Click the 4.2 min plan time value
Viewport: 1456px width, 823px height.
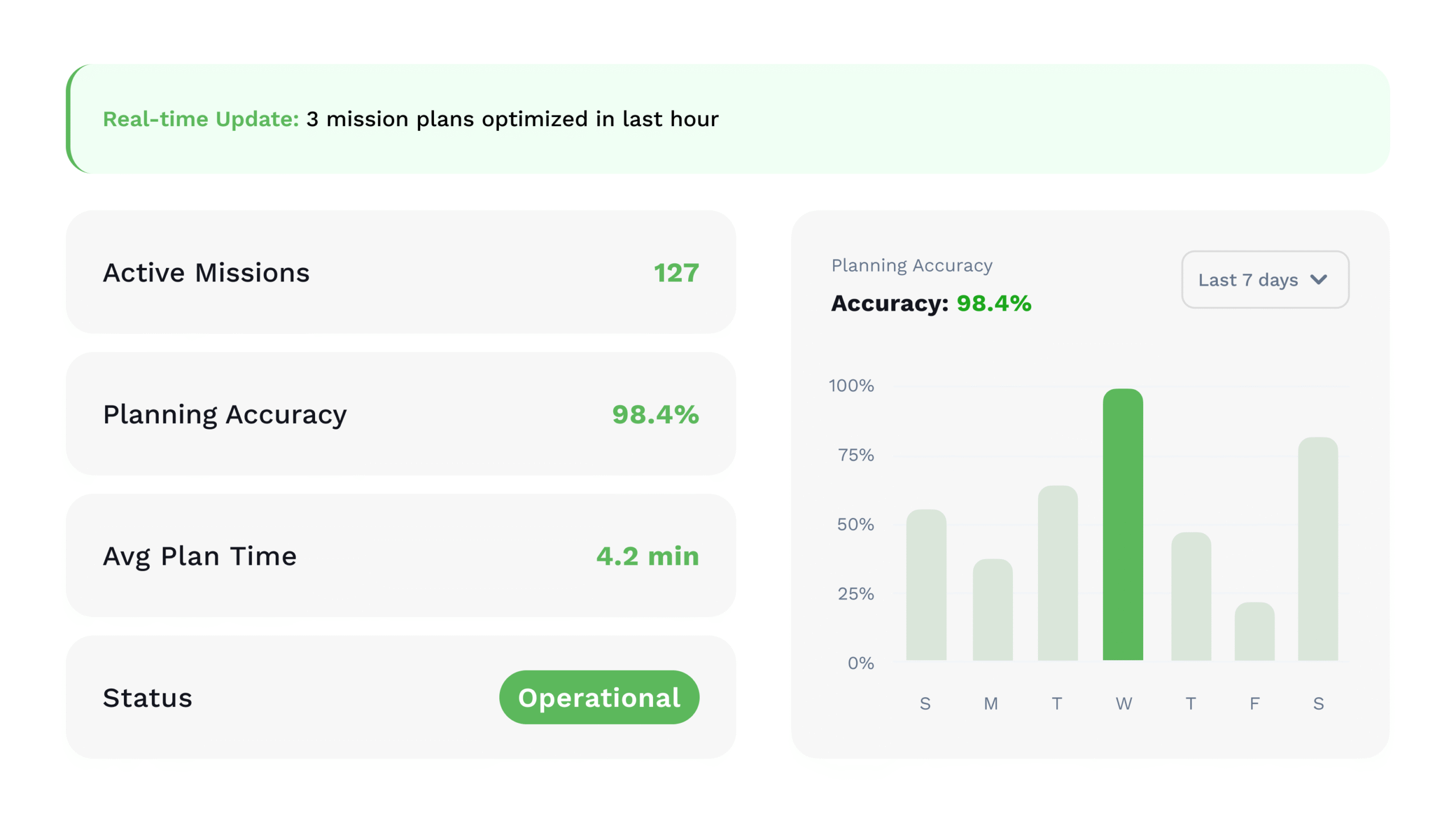click(x=647, y=555)
